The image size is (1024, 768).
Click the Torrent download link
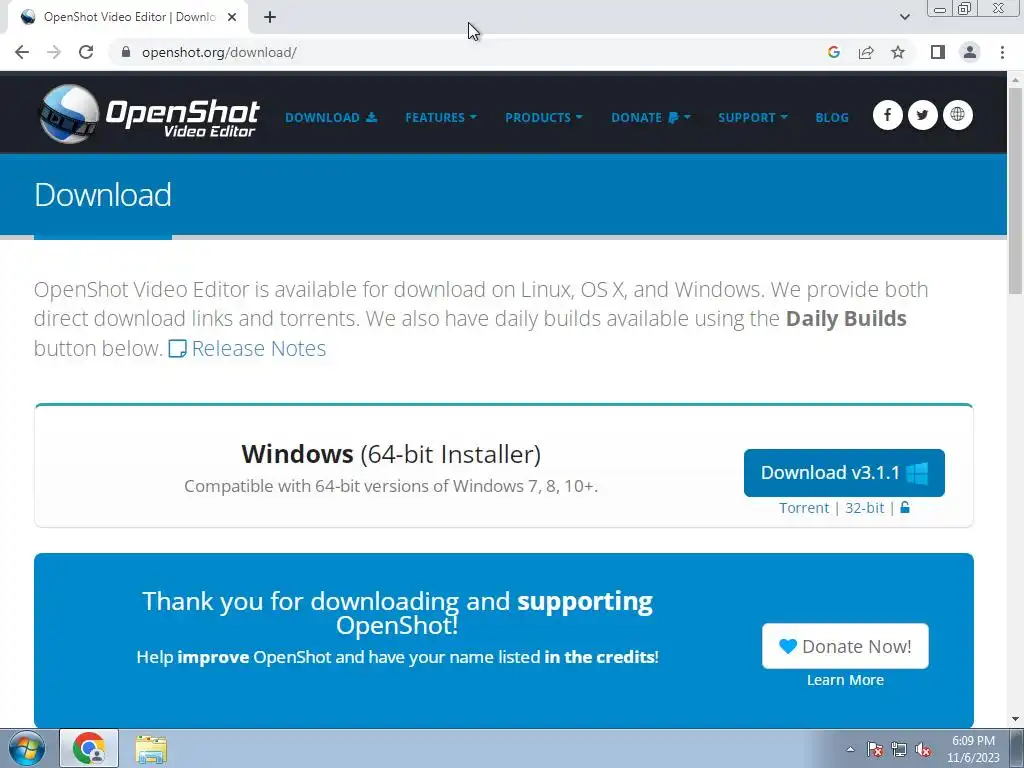tap(804, 508)
